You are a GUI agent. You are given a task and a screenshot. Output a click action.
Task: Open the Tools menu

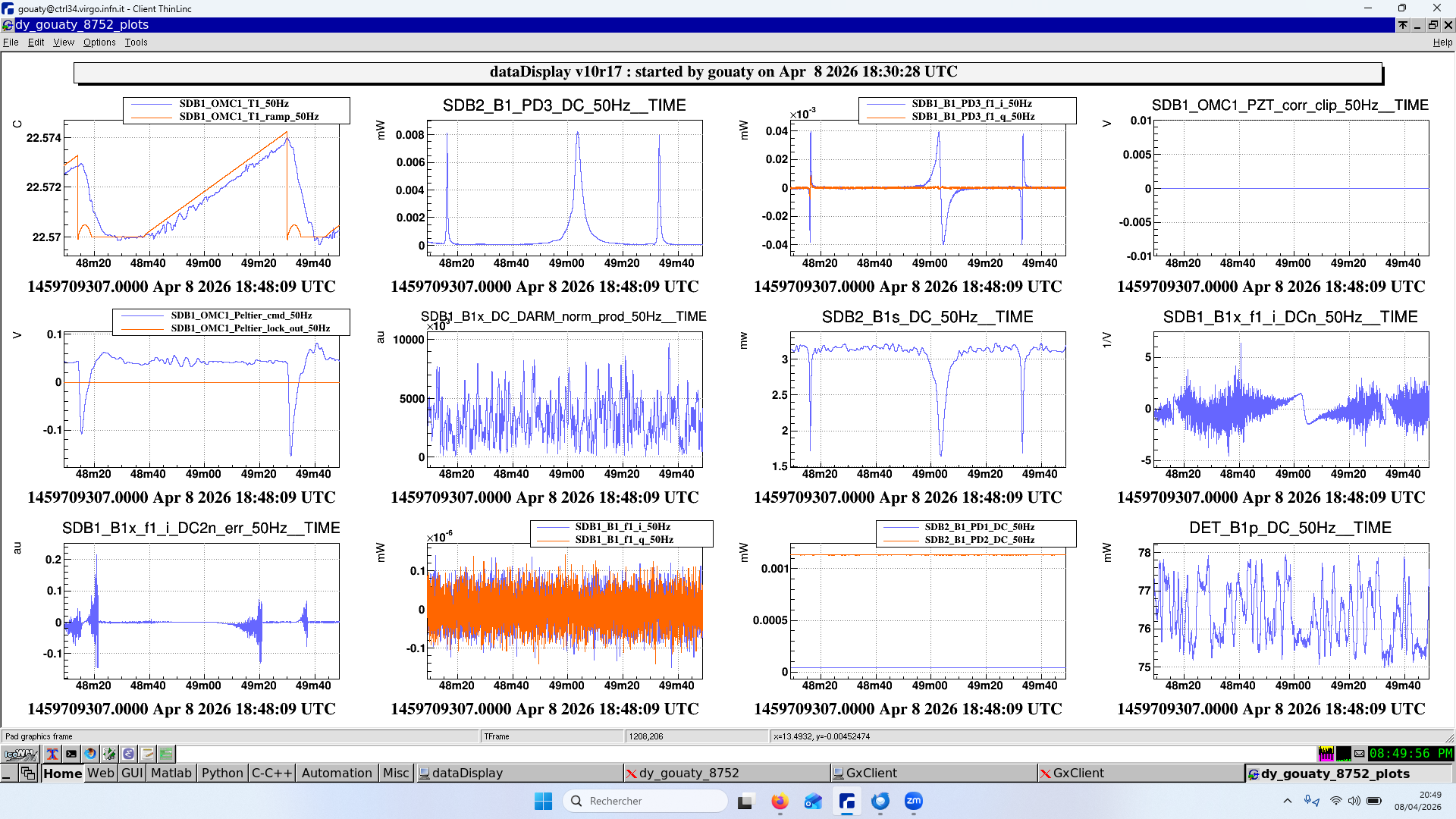(x=136, y=42)
